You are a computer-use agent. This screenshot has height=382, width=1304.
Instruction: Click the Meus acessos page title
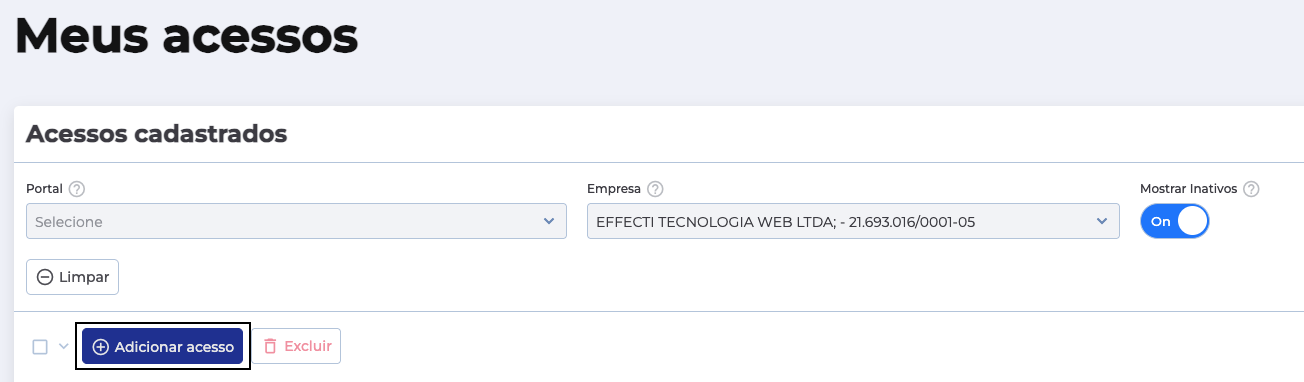coord(186,36)
